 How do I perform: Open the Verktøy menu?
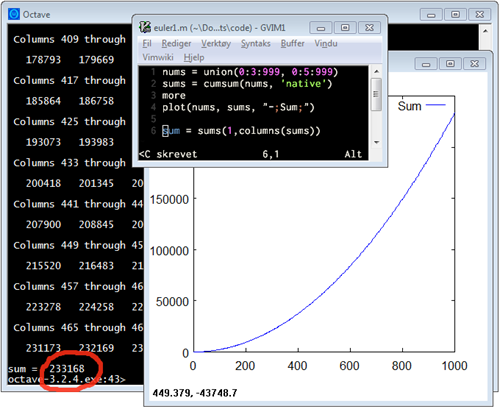click(216, 44)
